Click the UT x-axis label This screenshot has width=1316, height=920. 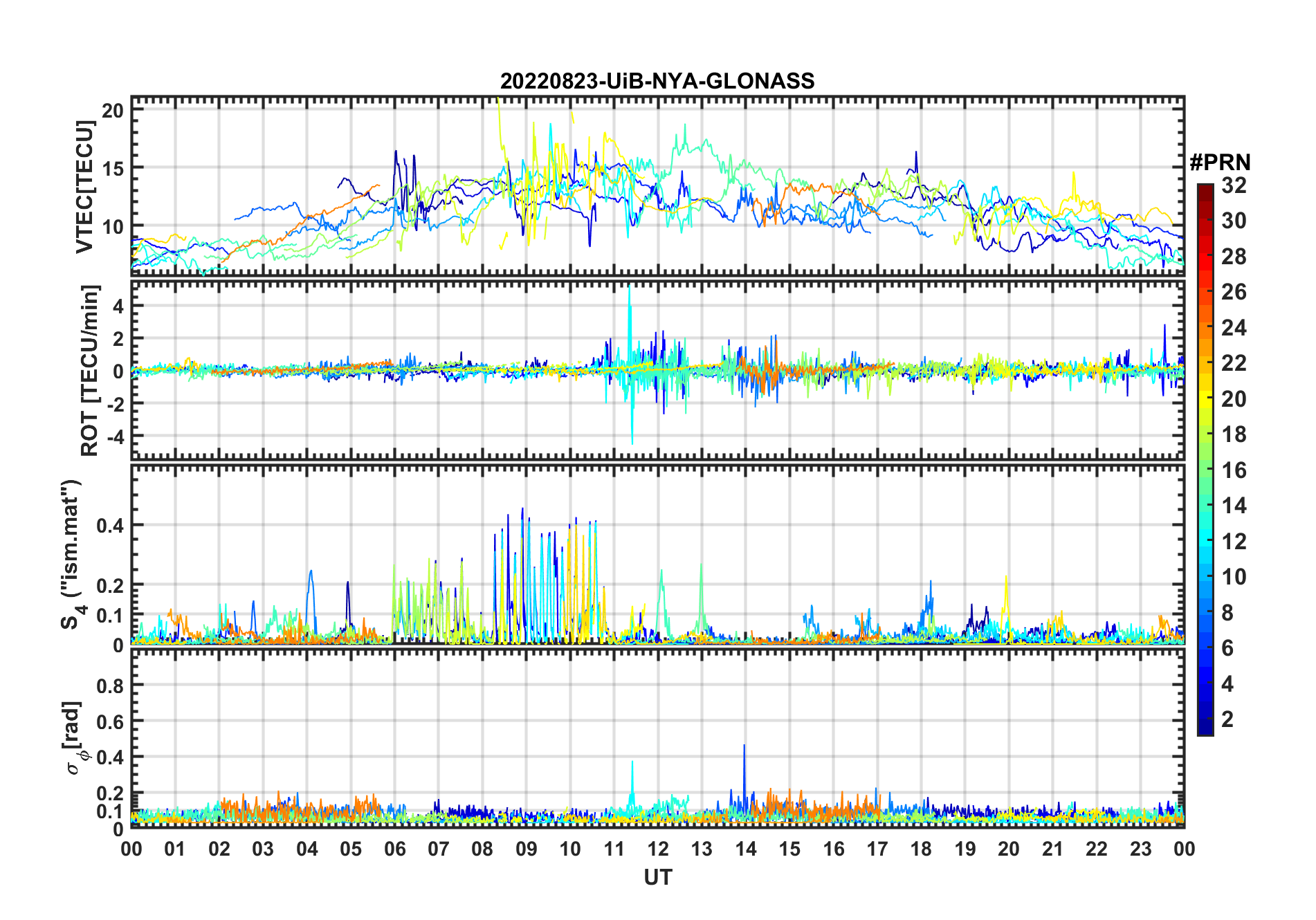(657, 878)
